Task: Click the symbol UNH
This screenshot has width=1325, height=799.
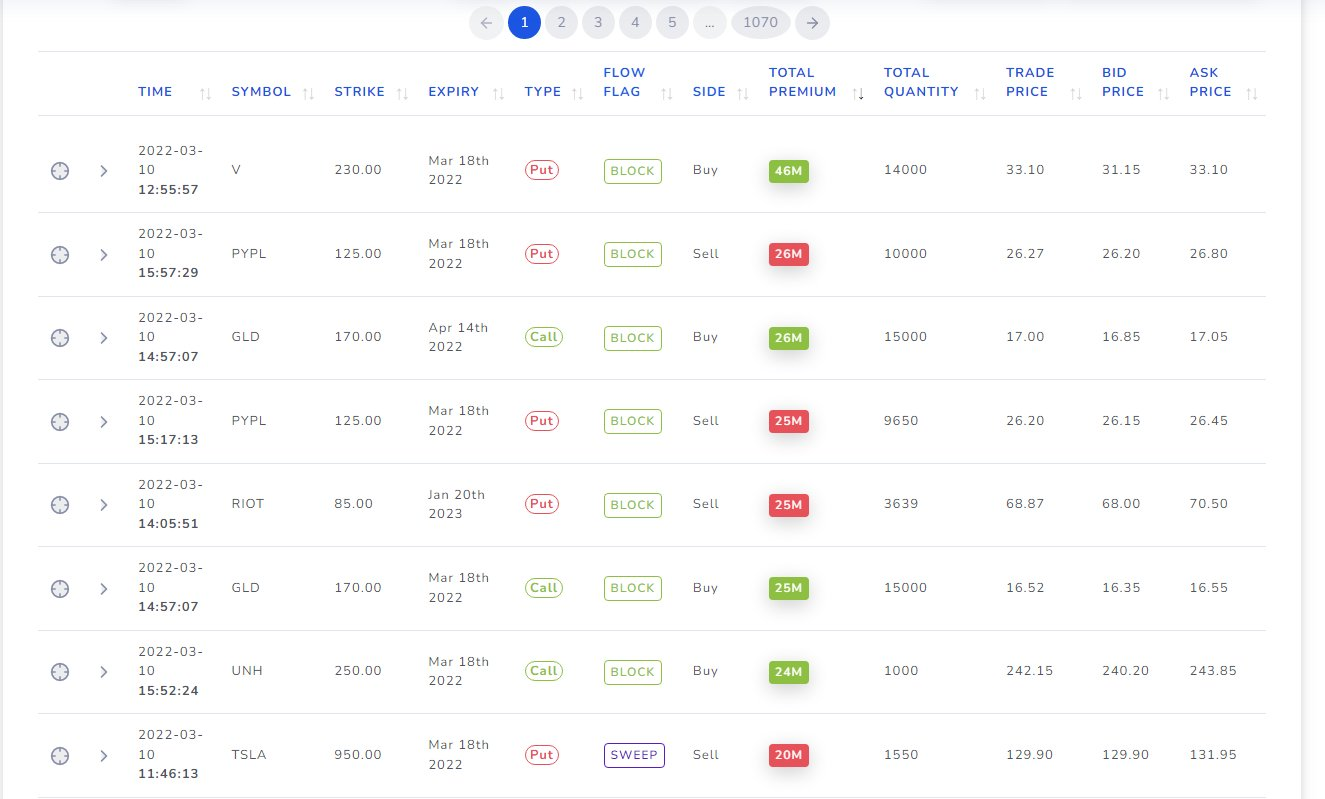Action: click(247, 671)
